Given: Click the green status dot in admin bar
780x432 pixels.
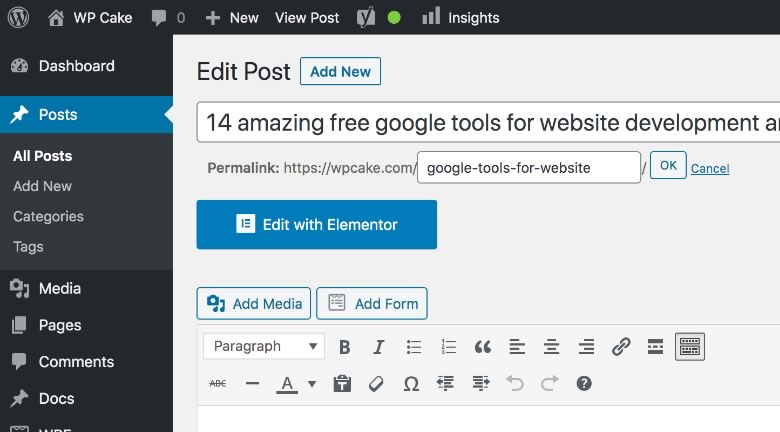Looking at the screenshot, I should pos(394,18).
